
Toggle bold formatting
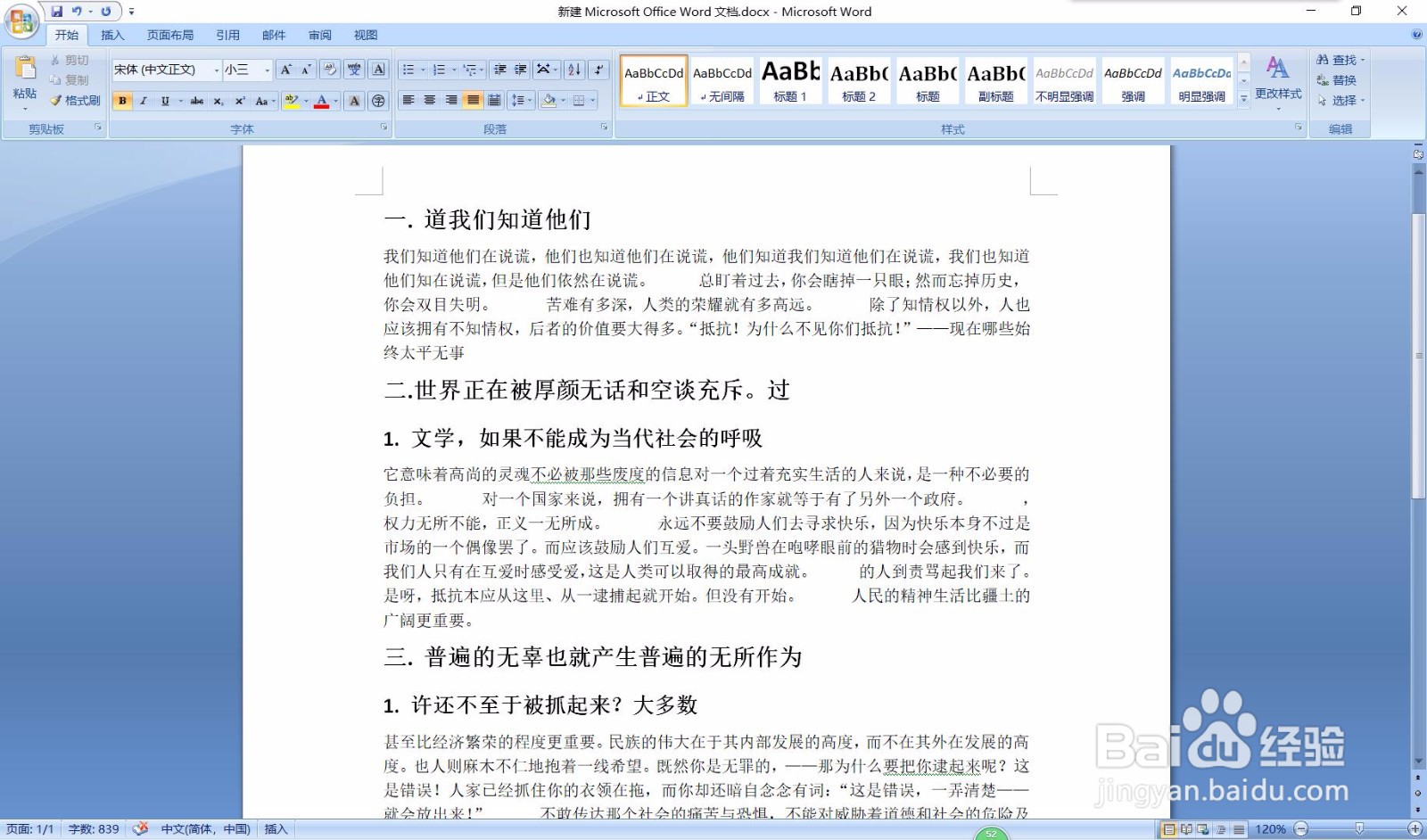click(121, 101)
